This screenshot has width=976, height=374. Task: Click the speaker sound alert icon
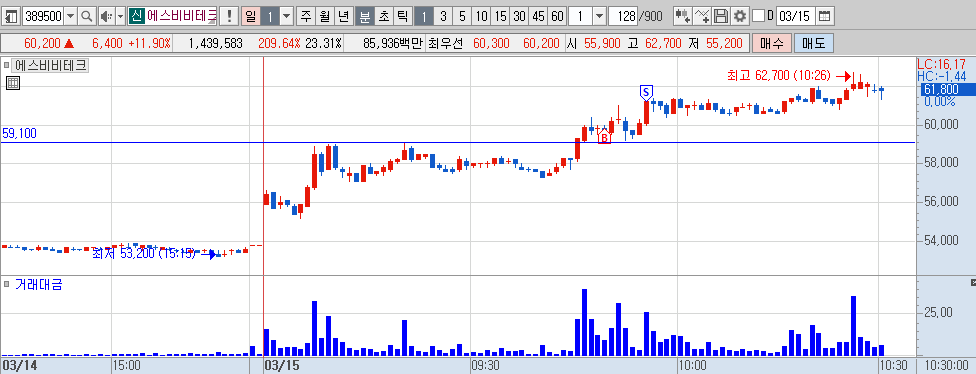(106, 16)
